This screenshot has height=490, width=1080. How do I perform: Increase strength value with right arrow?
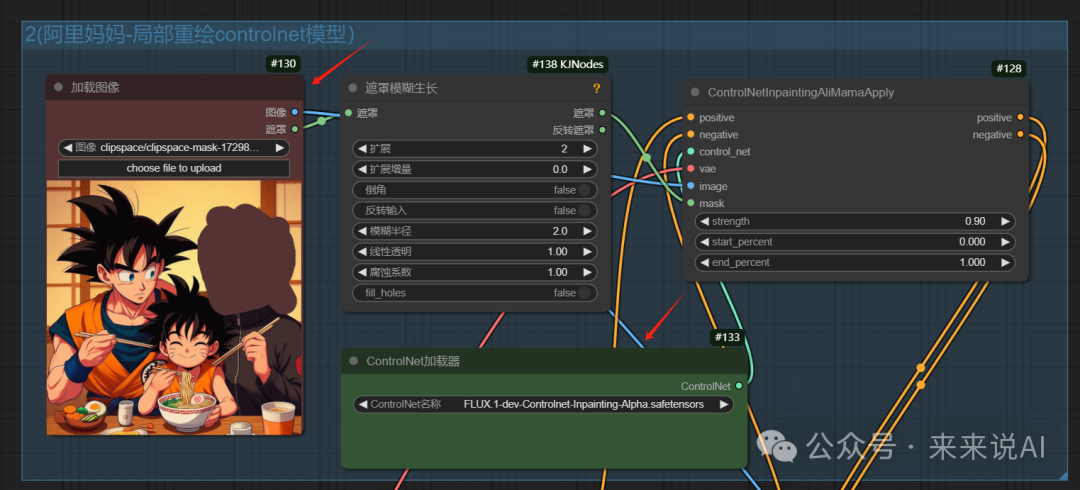1005,221
